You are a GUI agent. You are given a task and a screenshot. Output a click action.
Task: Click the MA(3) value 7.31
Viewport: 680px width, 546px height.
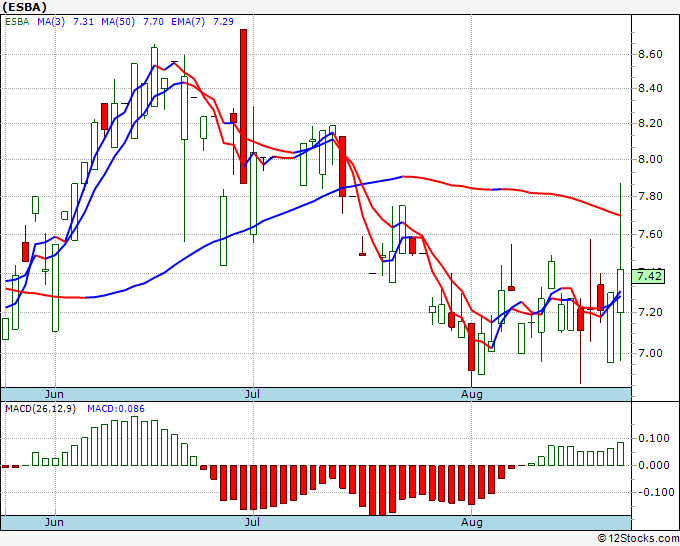(x=83, y=22)
